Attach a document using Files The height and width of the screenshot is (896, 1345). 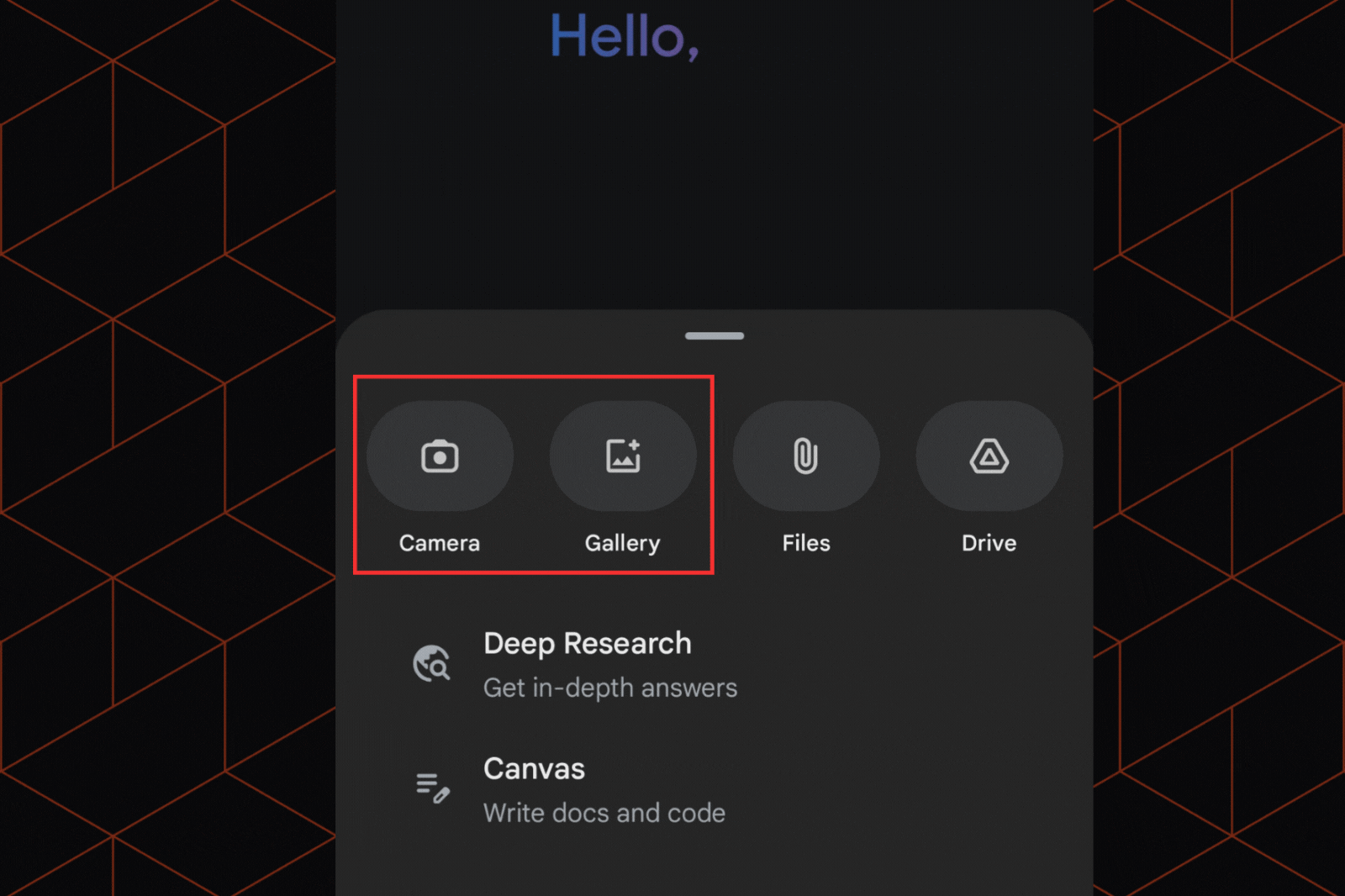(x=805, y=455)
